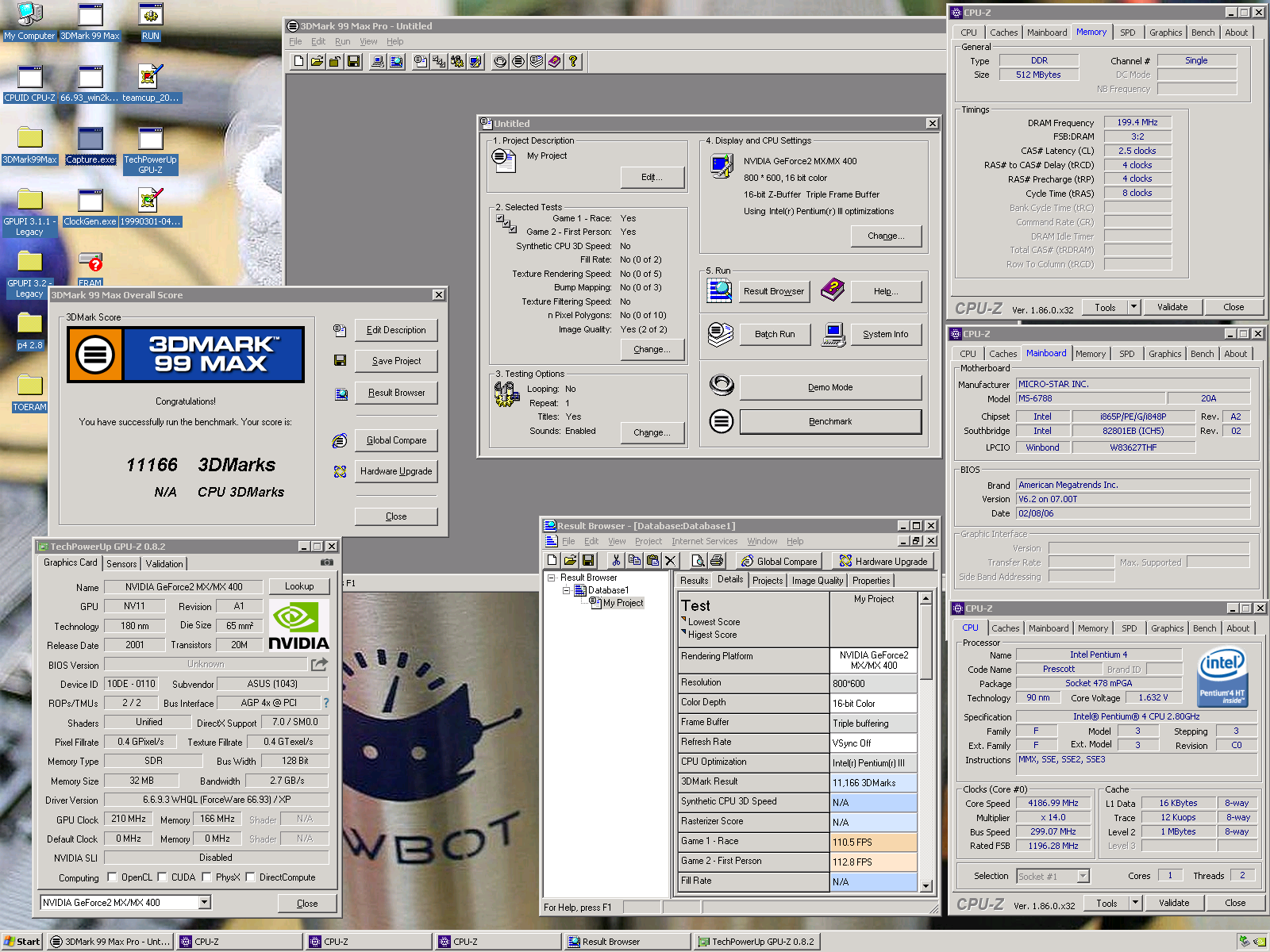Enable PhysX checkbox in GPU-Z
This screenshot has height=952, width=1270.
coord(206,877)
